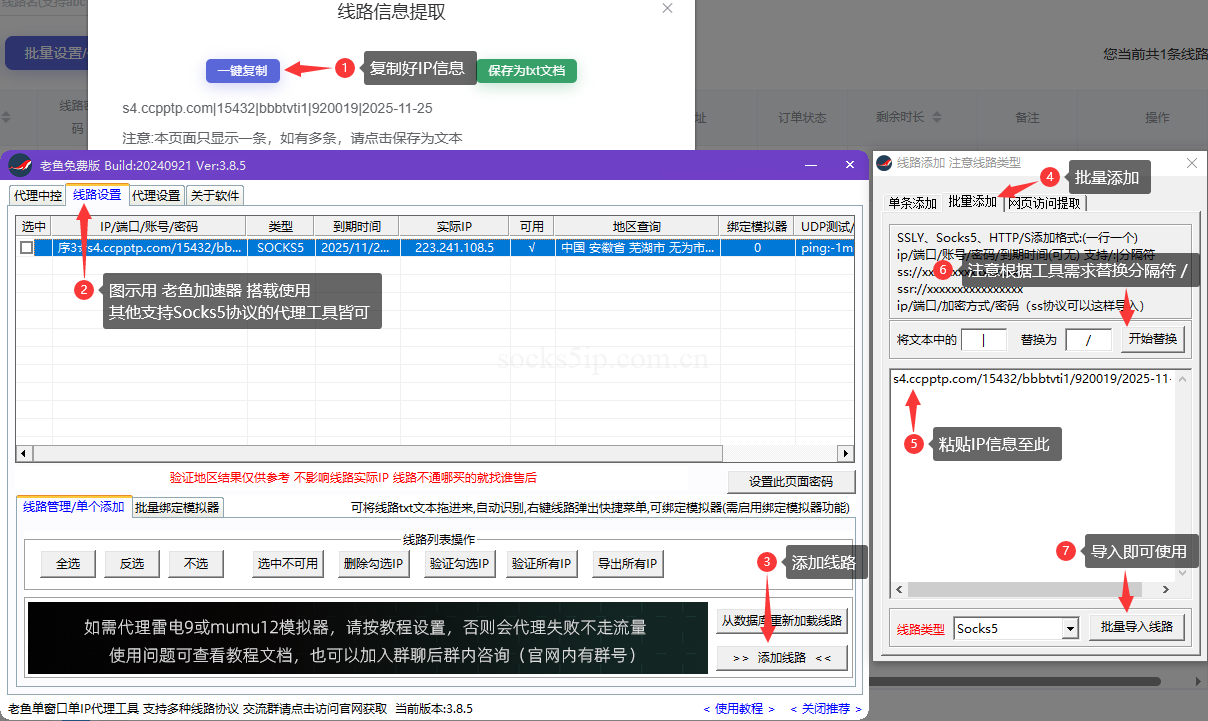1208x721 pixels.
Task: Click 验证所有IP button
Action: click(542, 564)
